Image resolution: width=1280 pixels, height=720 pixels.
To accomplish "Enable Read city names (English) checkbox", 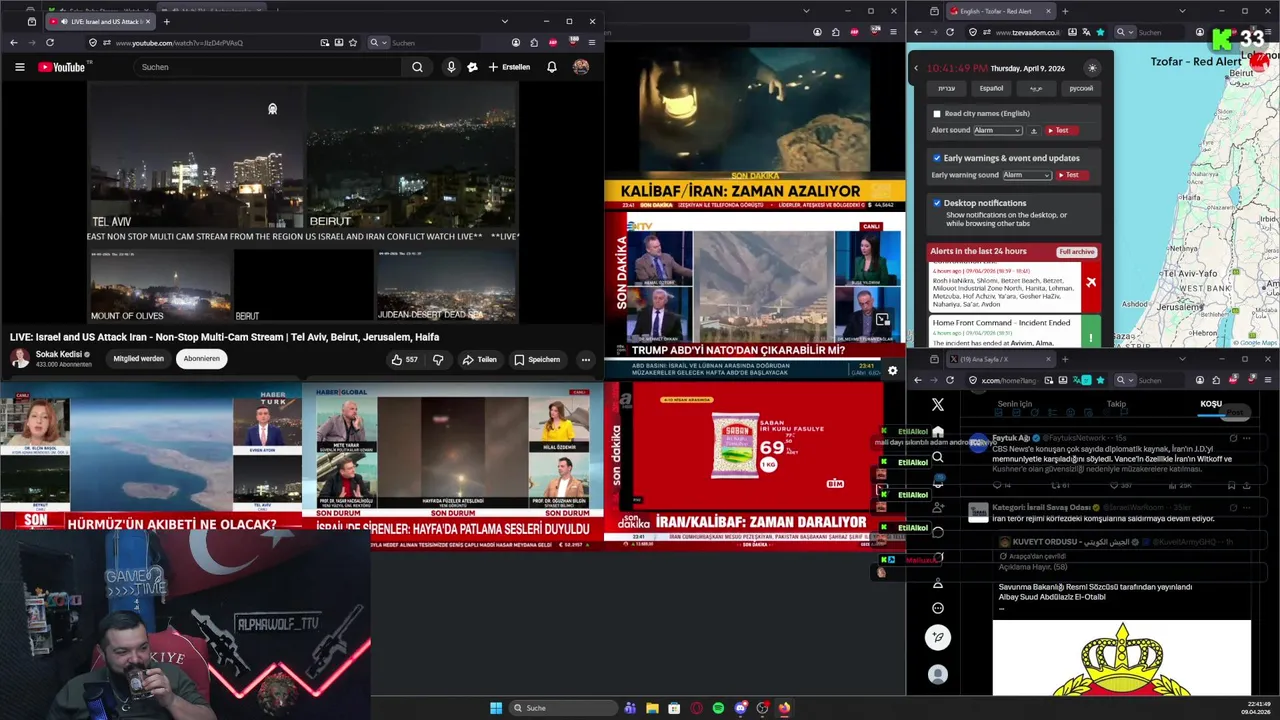I will pyautogui.click(x=937, y=114).
